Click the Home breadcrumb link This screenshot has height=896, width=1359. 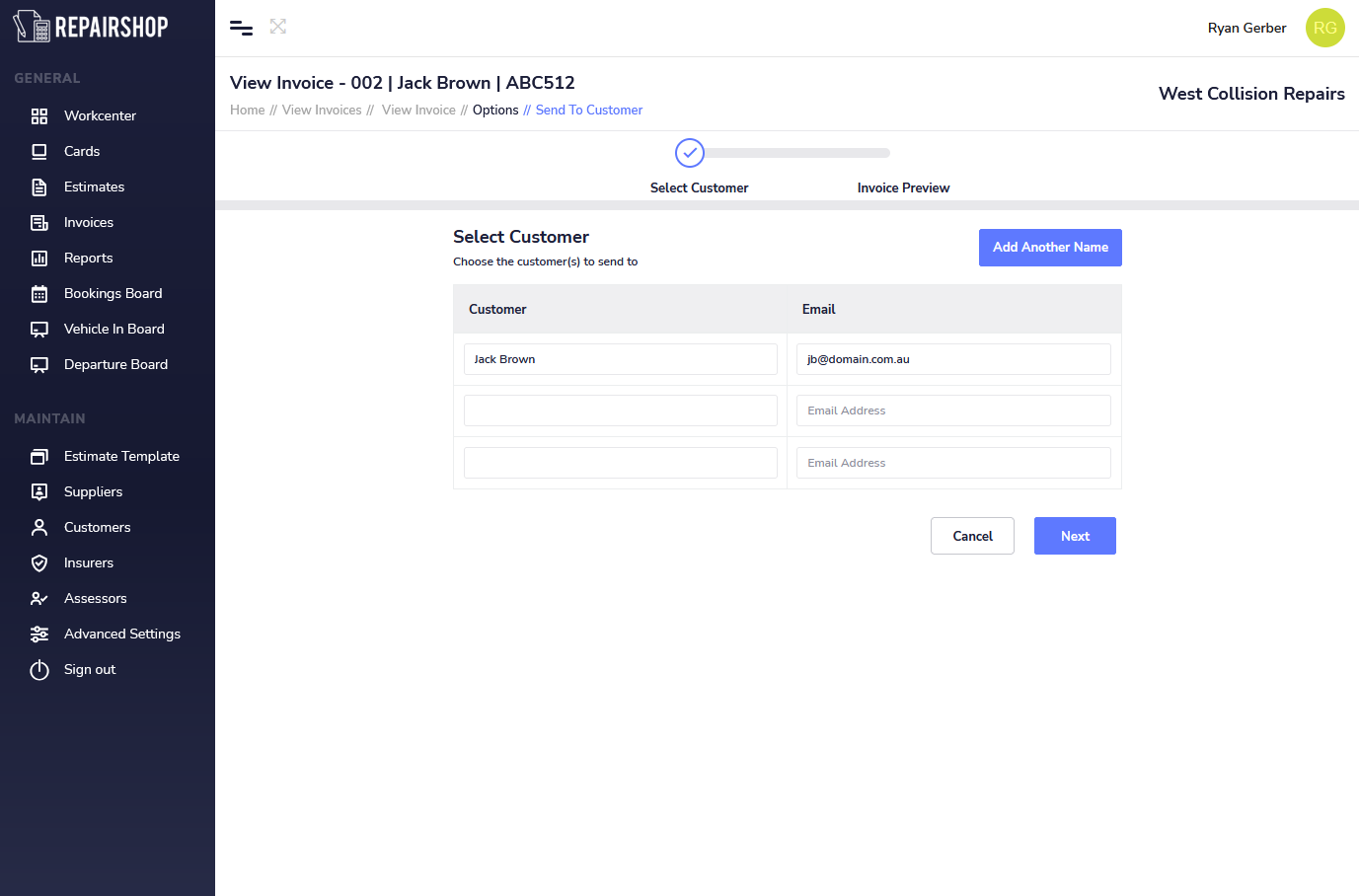pos(247,111)
